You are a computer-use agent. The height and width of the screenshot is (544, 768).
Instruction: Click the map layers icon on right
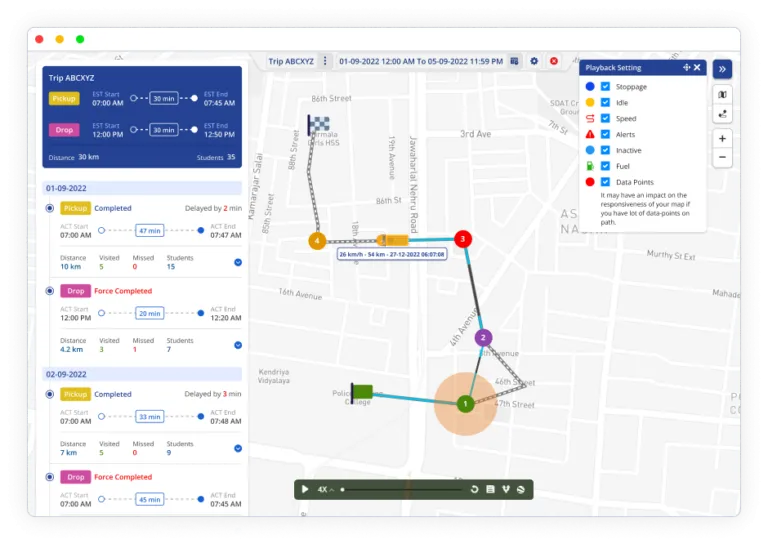coord(722,94)
